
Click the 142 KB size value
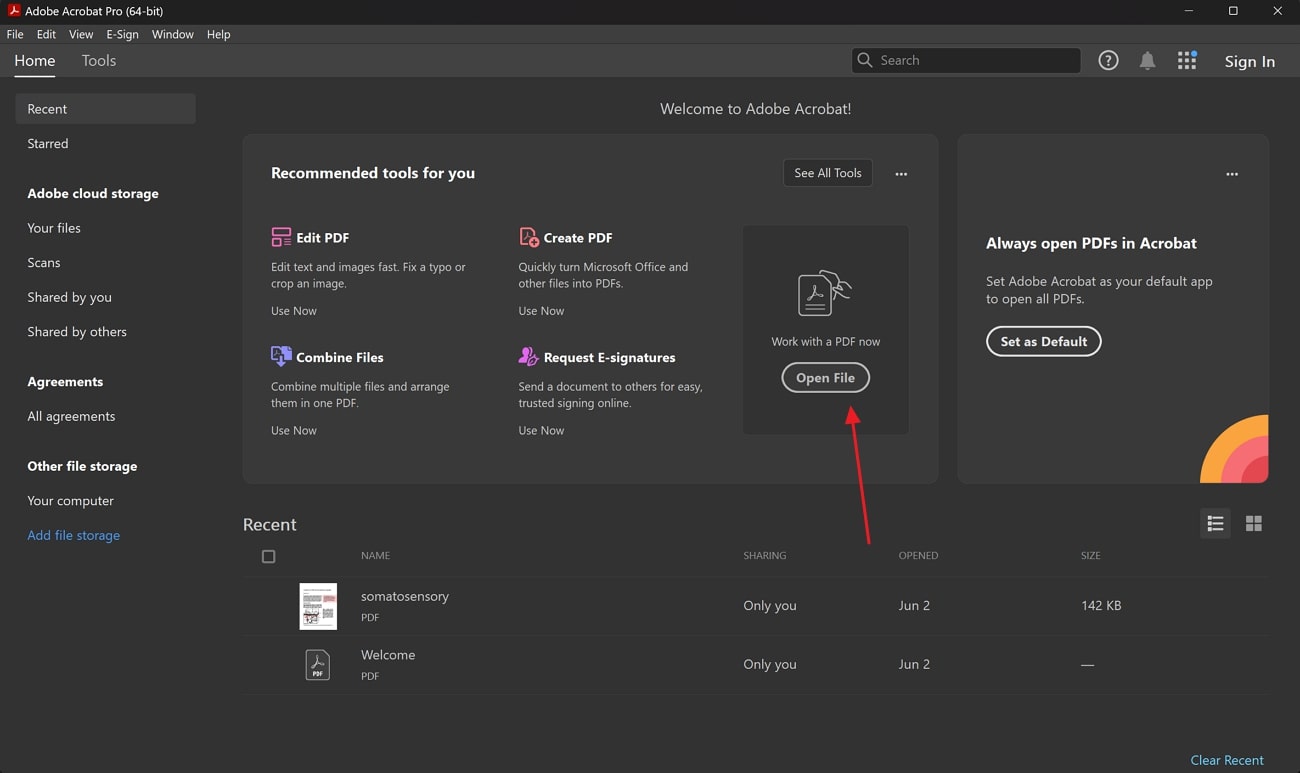(1101, 605)
